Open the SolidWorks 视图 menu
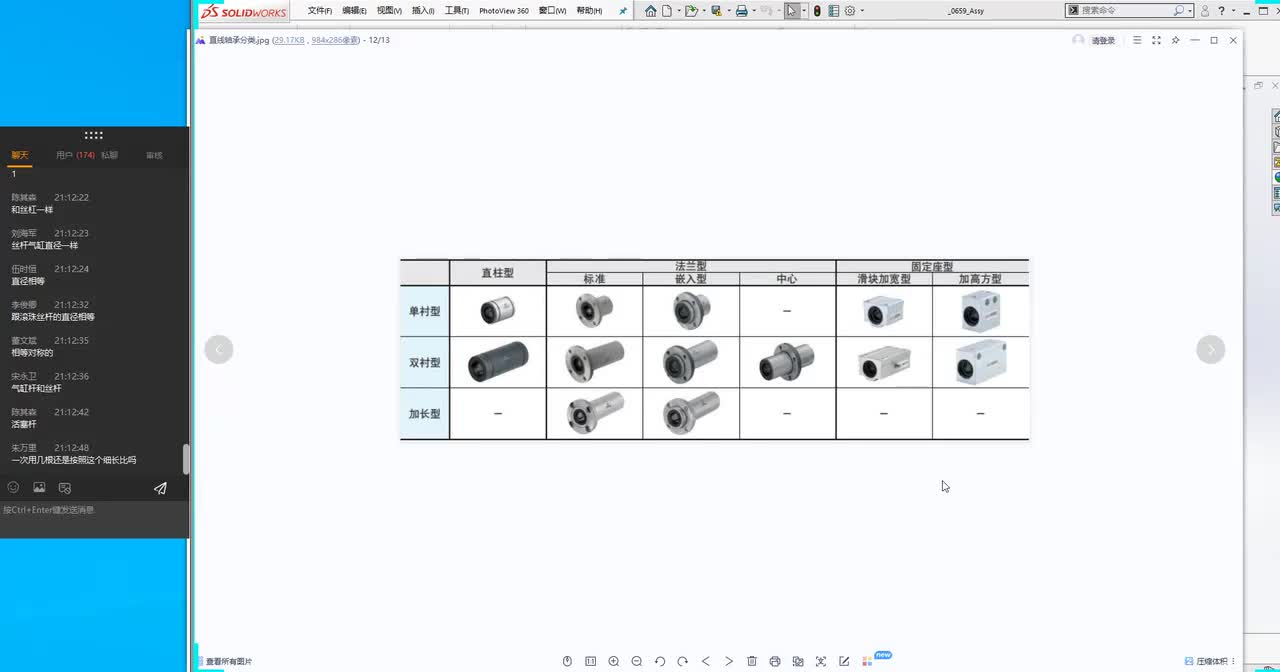The image size is (1280, 672). (389, 11)
